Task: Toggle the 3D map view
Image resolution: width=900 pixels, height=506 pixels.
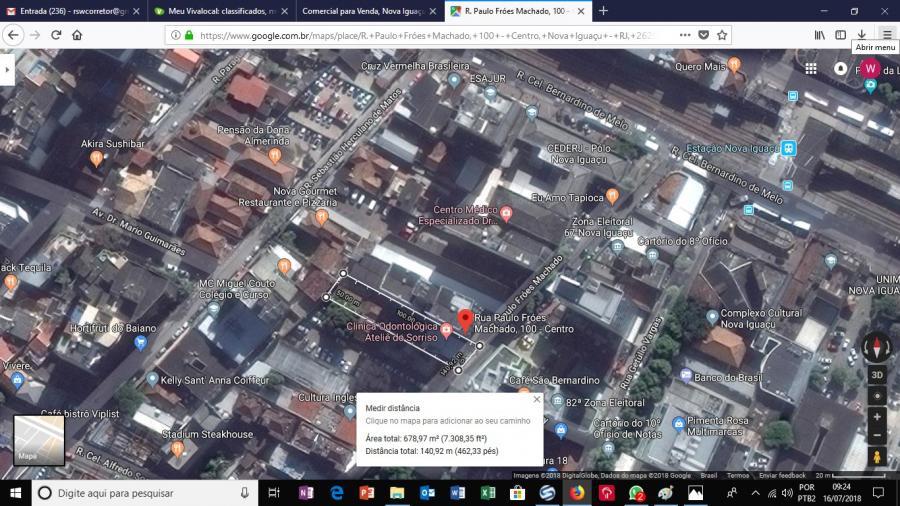Action: pos(877,375)
